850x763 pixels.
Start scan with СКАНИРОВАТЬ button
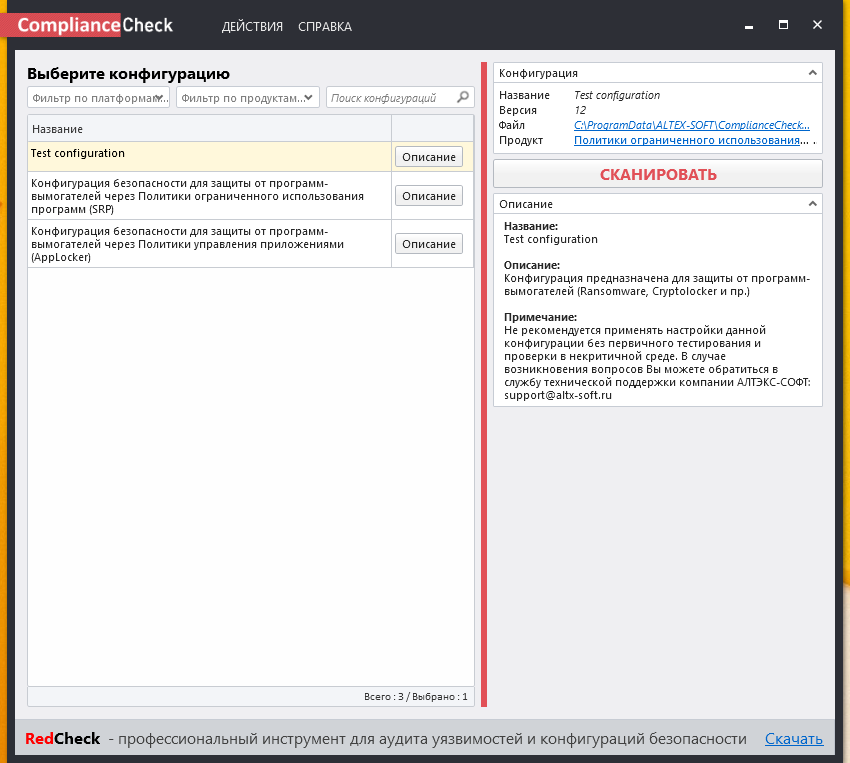(658, 174)
